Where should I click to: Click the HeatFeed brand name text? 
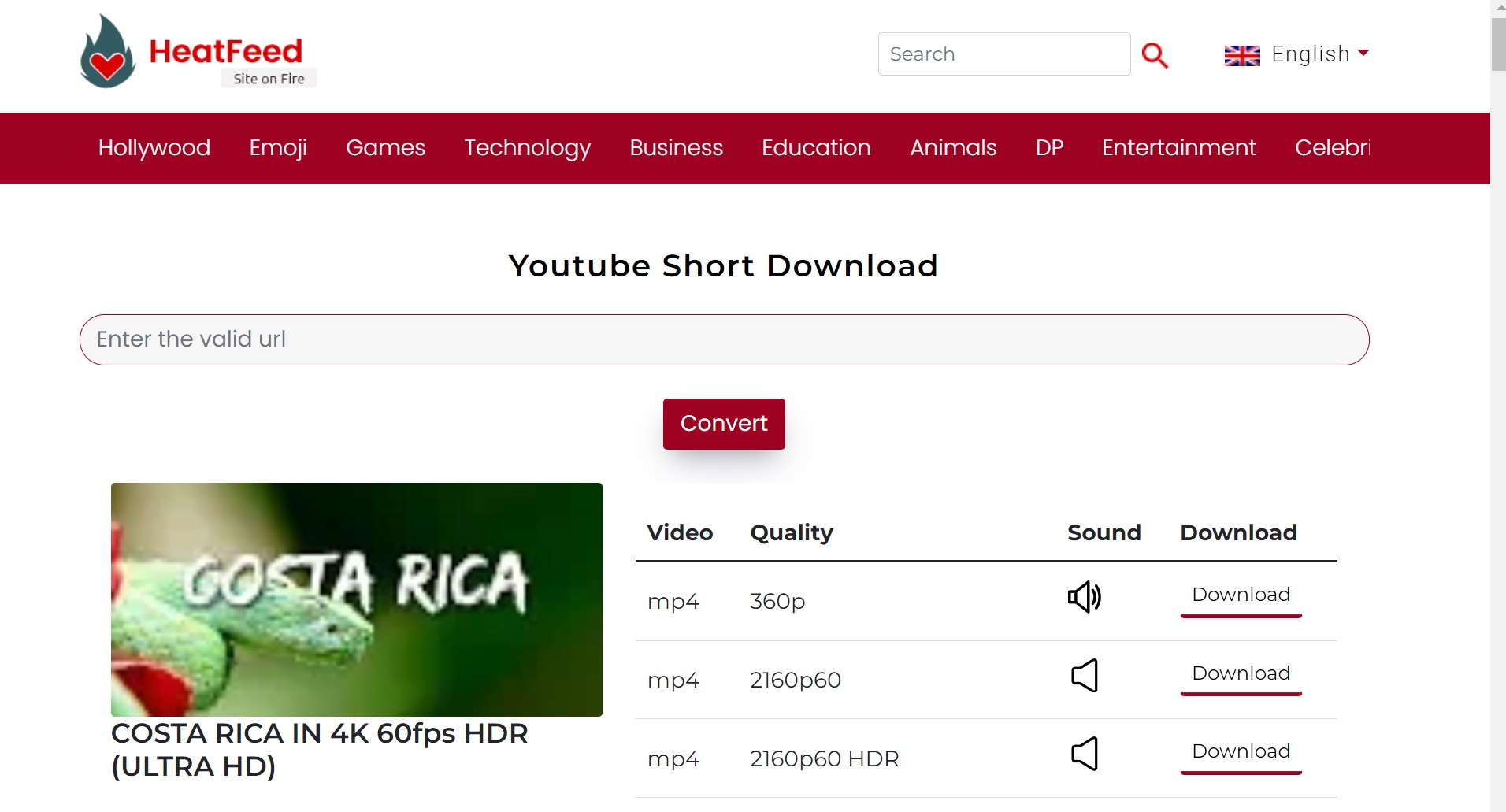coord(226,52)
